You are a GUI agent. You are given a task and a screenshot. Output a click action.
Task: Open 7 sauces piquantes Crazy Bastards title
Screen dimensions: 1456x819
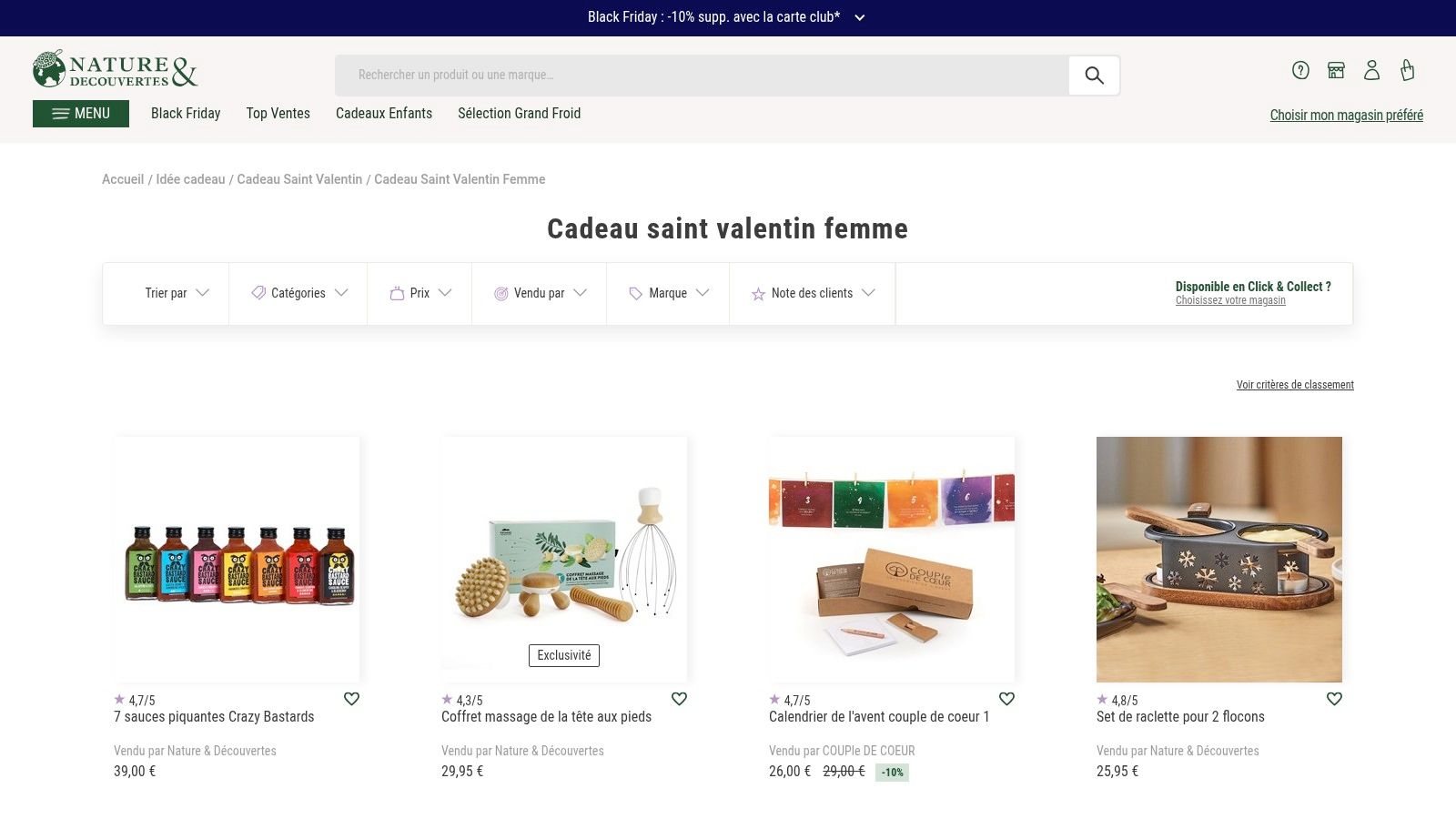[214, 717]
